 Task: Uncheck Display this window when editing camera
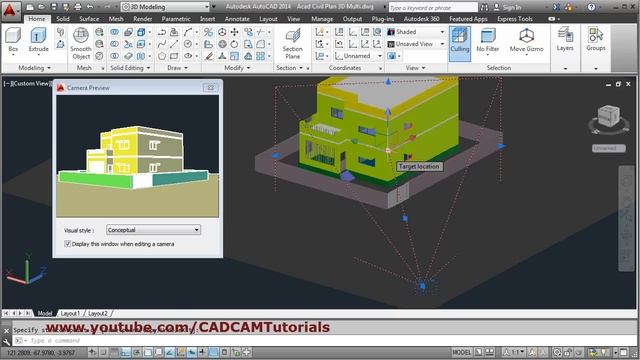[x=68, y=244]
